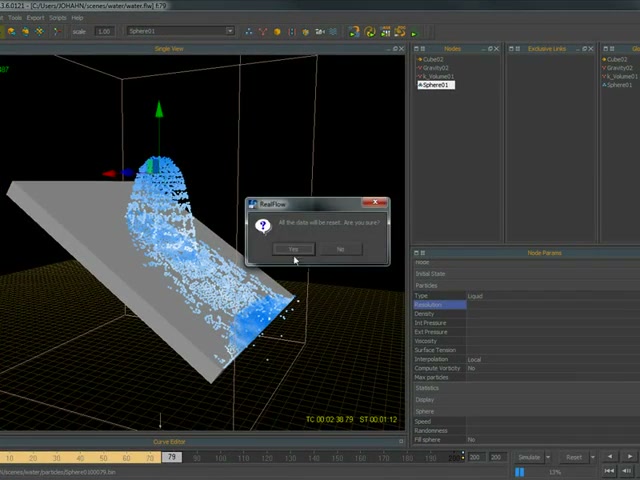Viewport: 640px width, 480px height.
Task: Click the orange cube icon at toolbar start
Action: coord(11,31)
